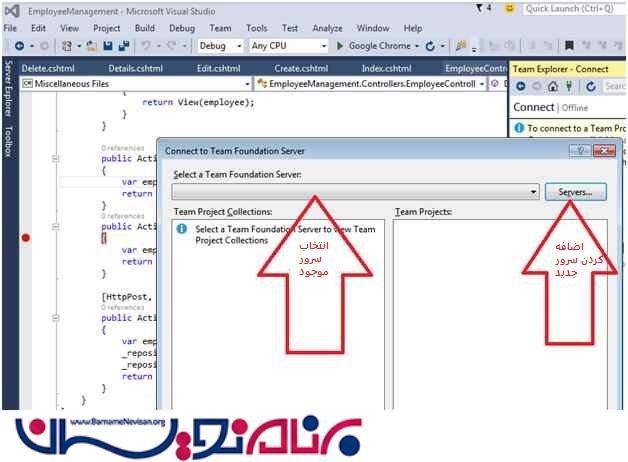The width and height of the screenshot is (628, 462).
Task: Open the Any CPU platform dropdown
Action: (287, 46)
